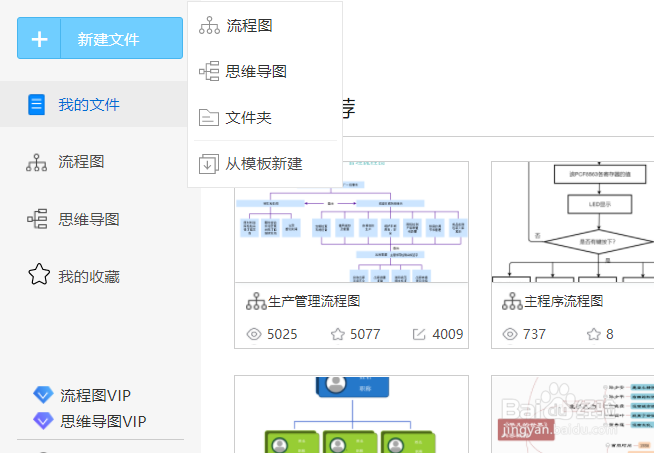Click the edit/use icon showing 4009
Screen dimensions: 654x453
click(419, 334)
